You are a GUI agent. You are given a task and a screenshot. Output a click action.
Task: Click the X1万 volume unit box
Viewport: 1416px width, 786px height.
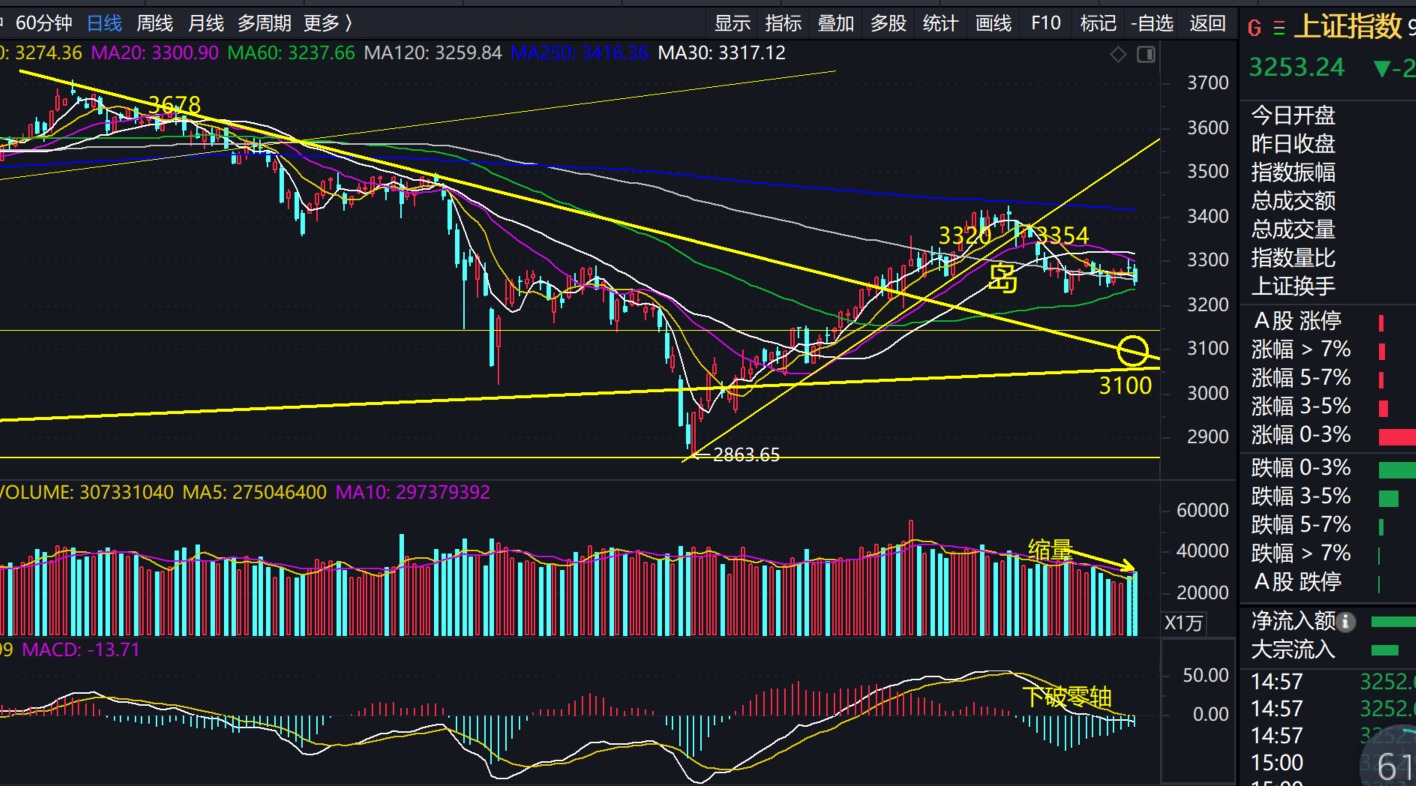coord(1184,623)
